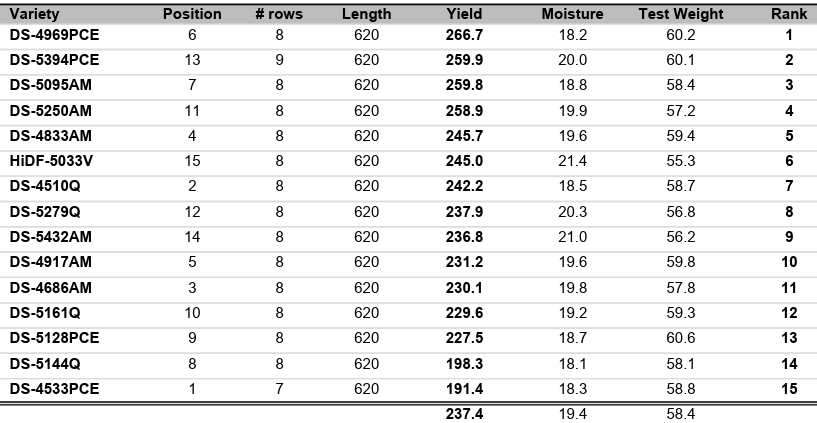Click the # rows column header
817x423 pixels.
tap(279, 15)
